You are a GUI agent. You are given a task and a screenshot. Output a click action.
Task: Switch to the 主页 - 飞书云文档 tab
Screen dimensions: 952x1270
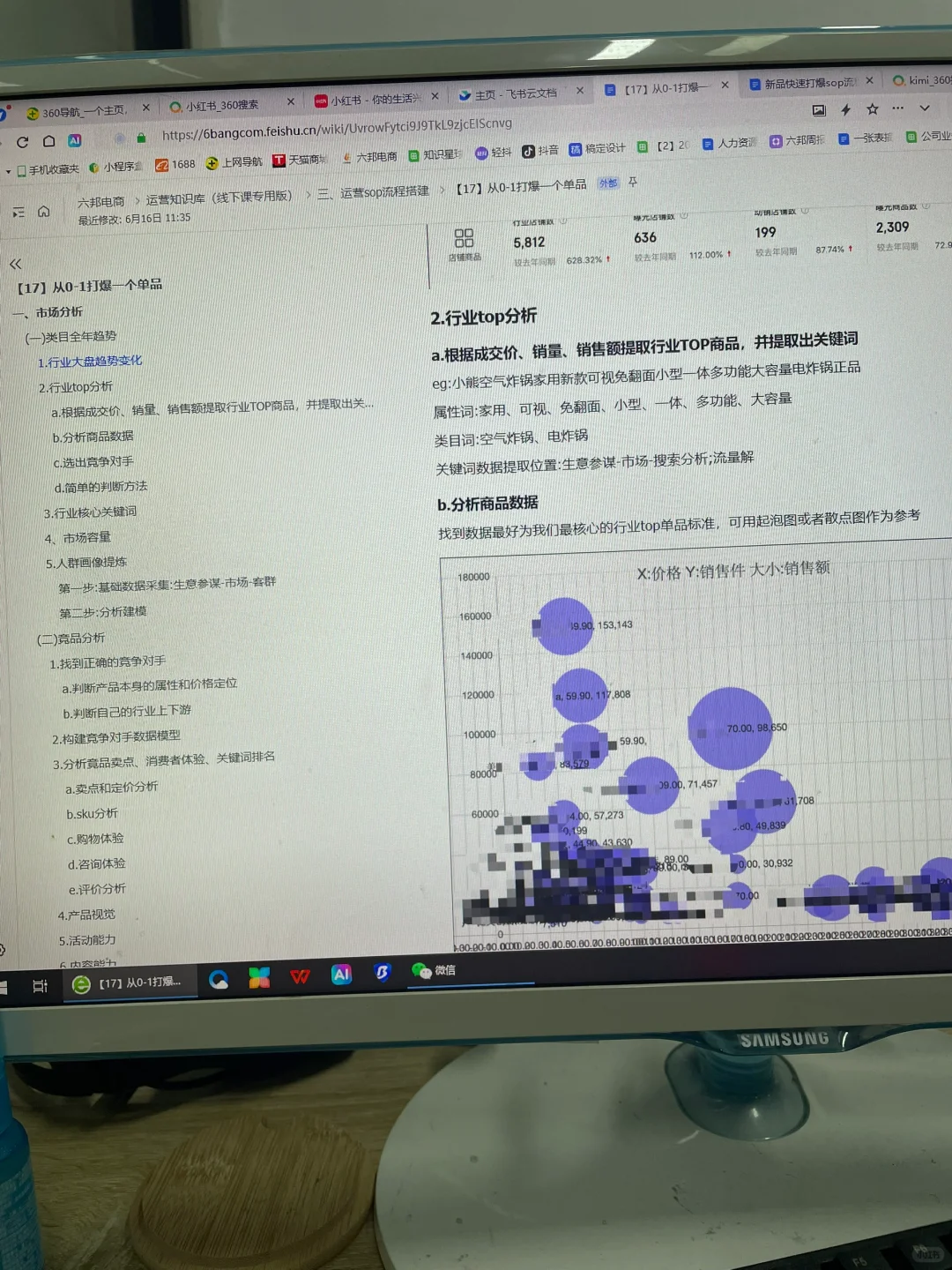(x=509, y=93)
